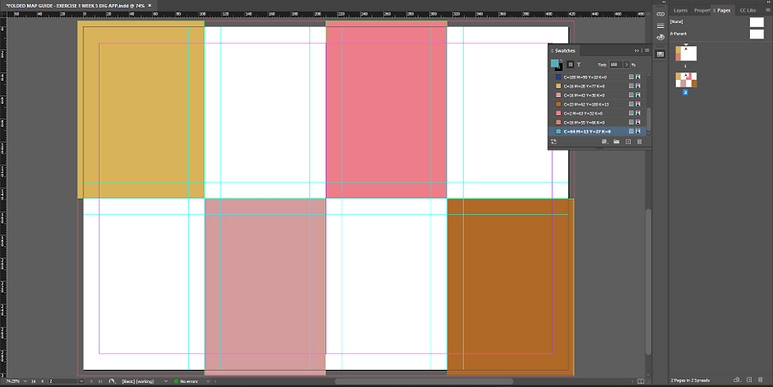Select the A-Parent page row
The image size is (773, 387).
coord(717,34)
